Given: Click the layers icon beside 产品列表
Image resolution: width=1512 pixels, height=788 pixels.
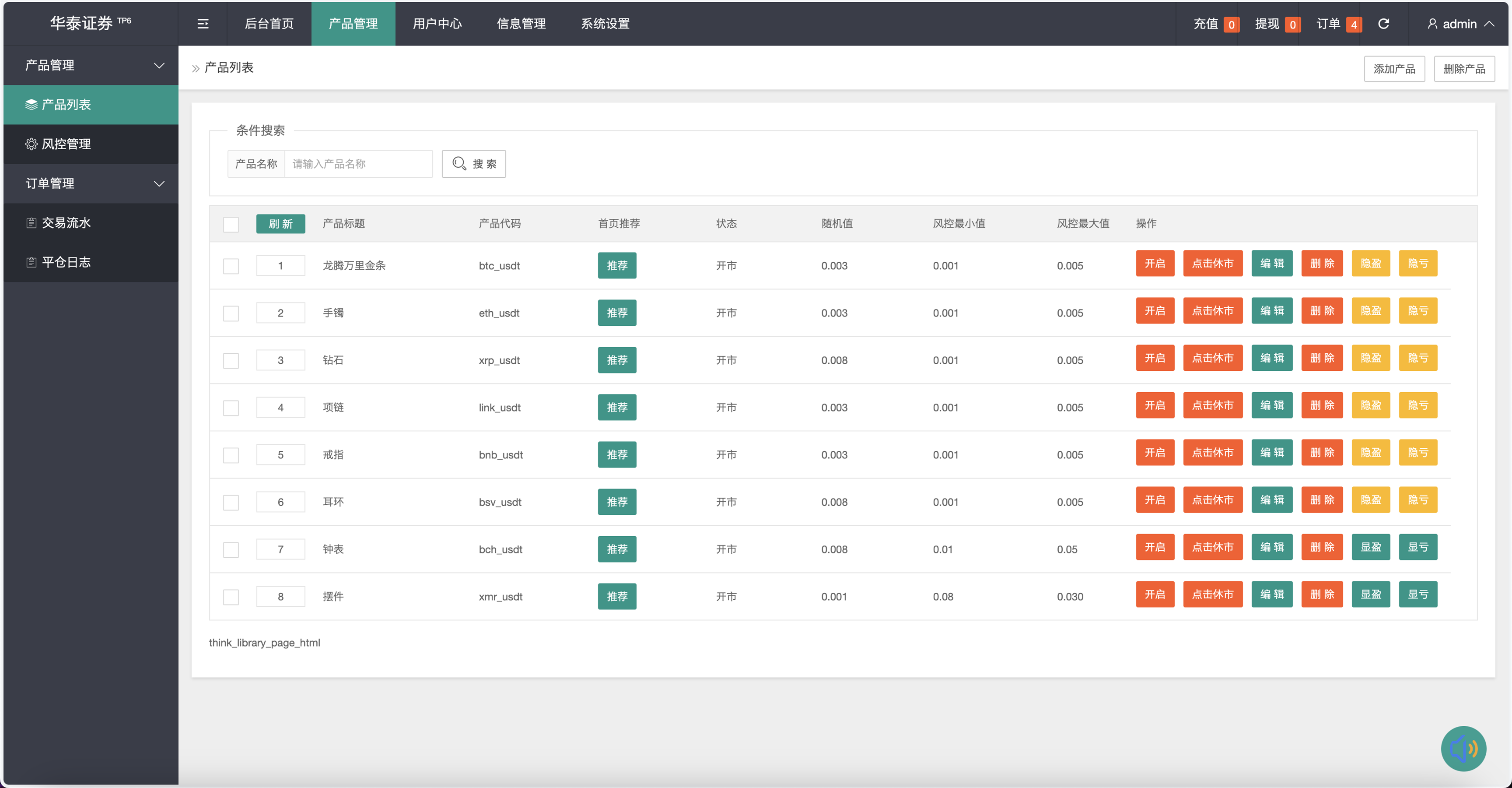Looking at the screenshot, I should coord(31,105).
